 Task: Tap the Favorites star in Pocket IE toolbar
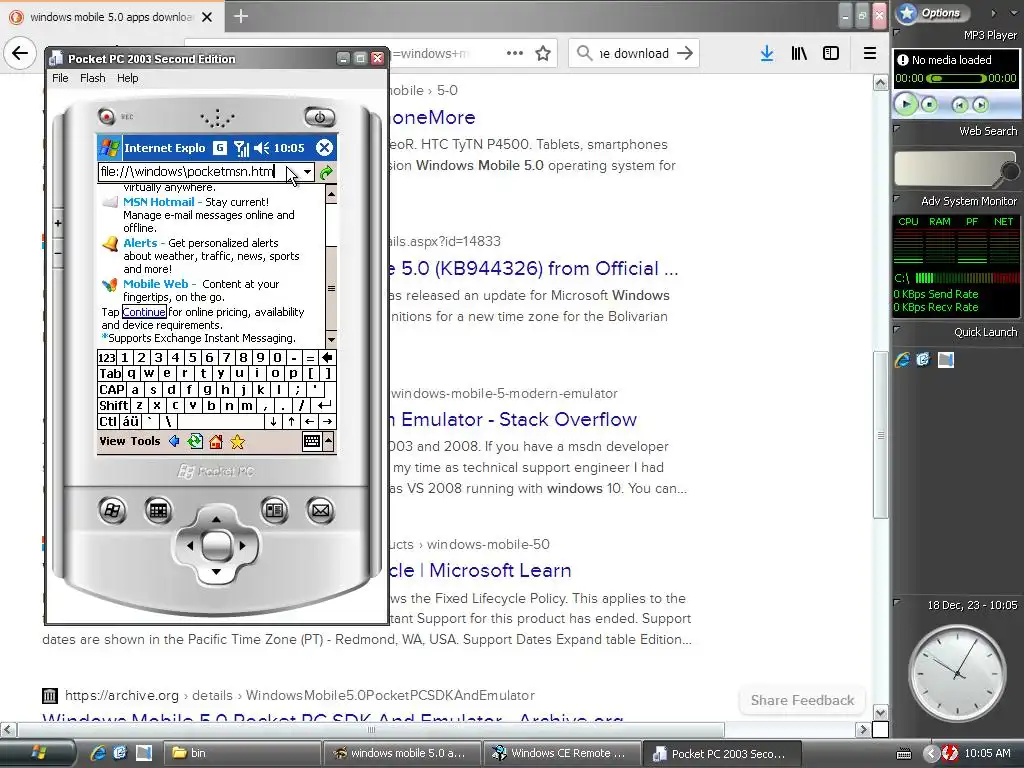pyautogui.click(x=237, y=442)
